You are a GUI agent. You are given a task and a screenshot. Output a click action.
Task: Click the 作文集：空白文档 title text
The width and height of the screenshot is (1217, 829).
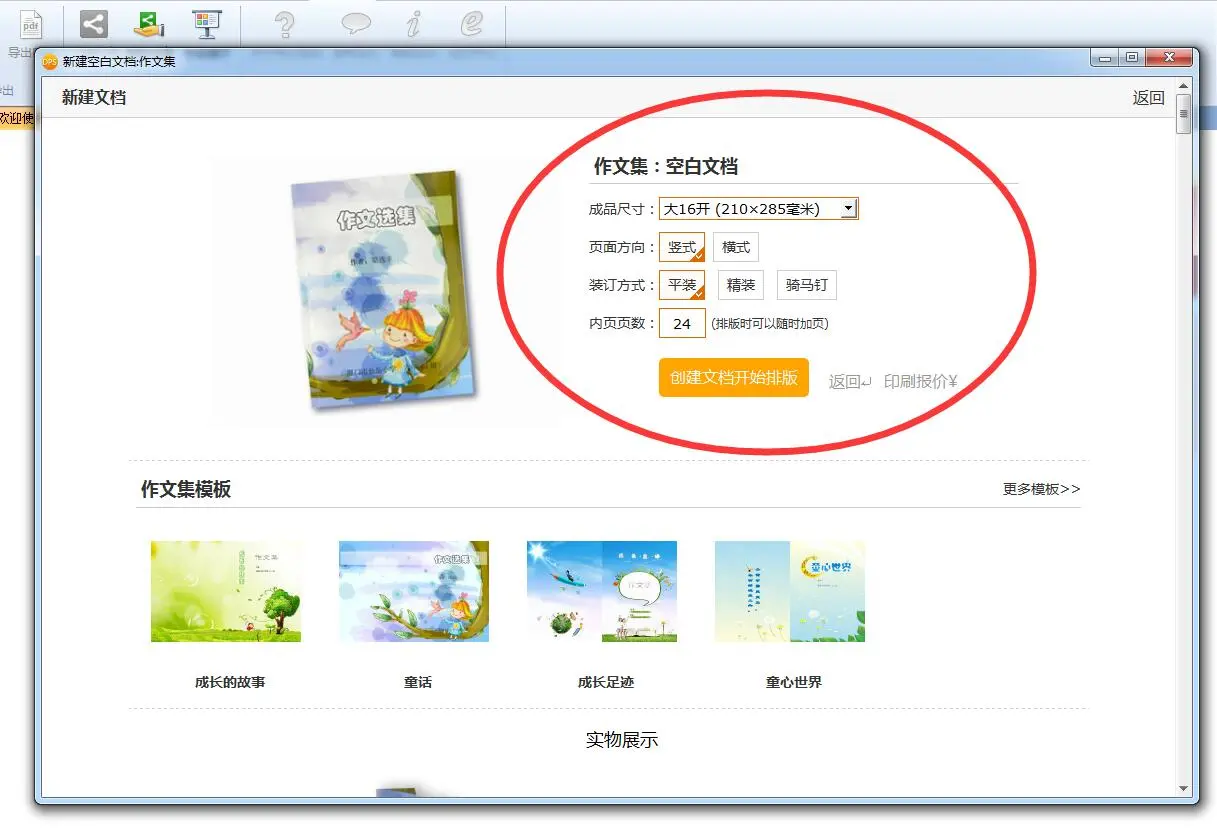pyautogui.click(x=666, y=166)
